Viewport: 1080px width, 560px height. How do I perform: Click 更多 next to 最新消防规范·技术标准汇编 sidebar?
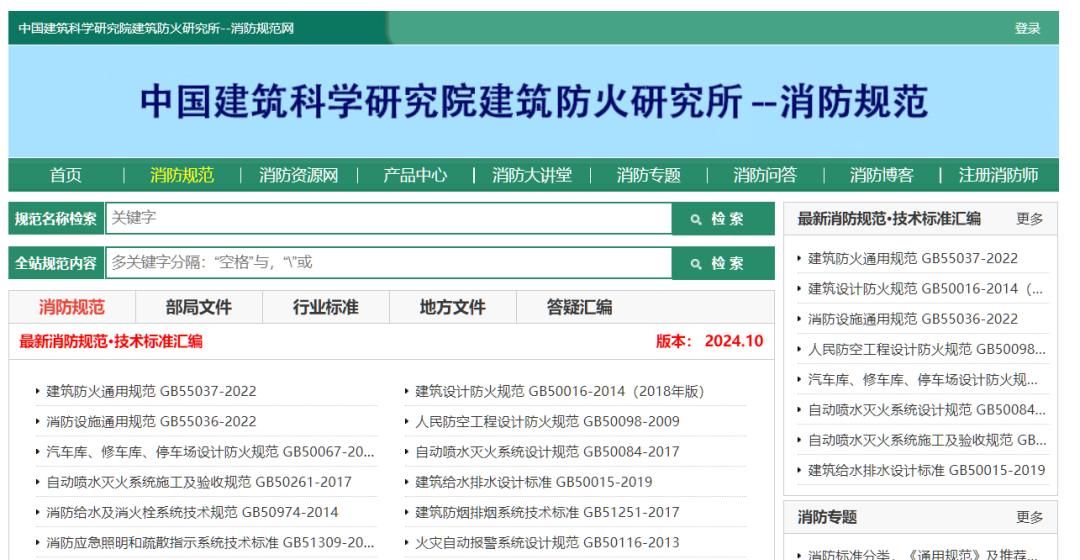[x=1030, y=218]
